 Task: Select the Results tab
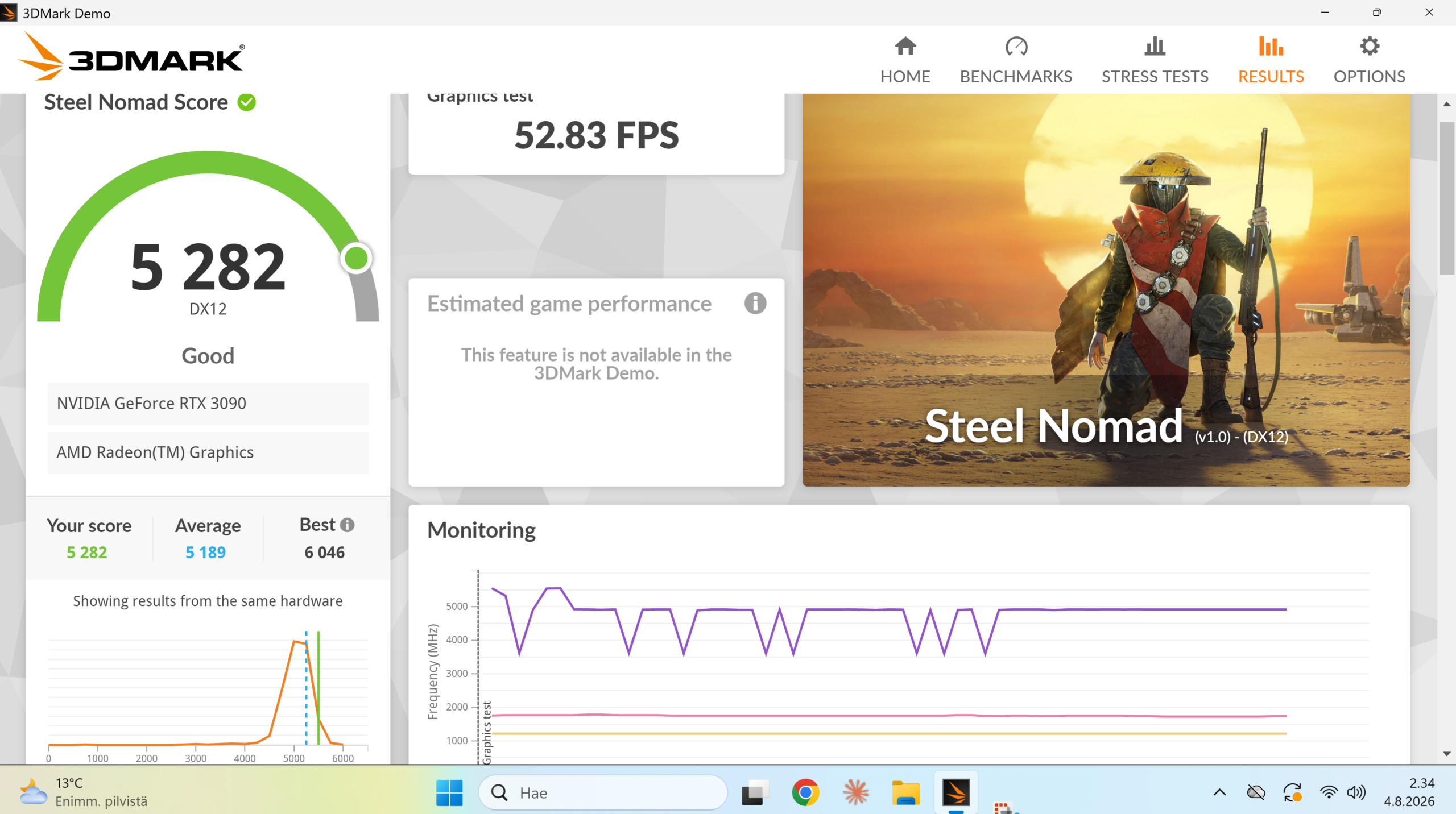click(1271, 61)
